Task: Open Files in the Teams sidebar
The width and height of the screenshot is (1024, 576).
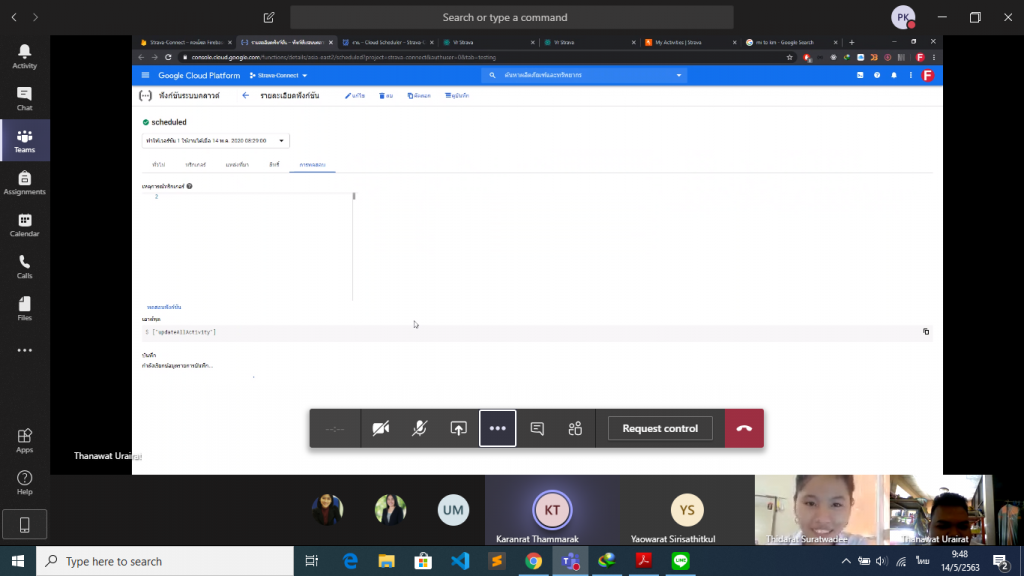Action: point(25,308)
